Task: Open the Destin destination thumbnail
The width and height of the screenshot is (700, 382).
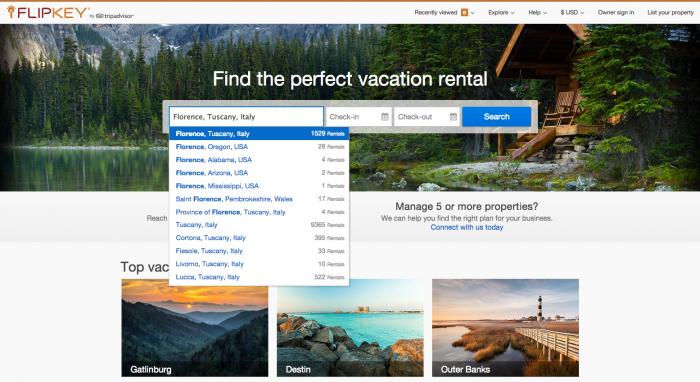Action: coord(350,328)
